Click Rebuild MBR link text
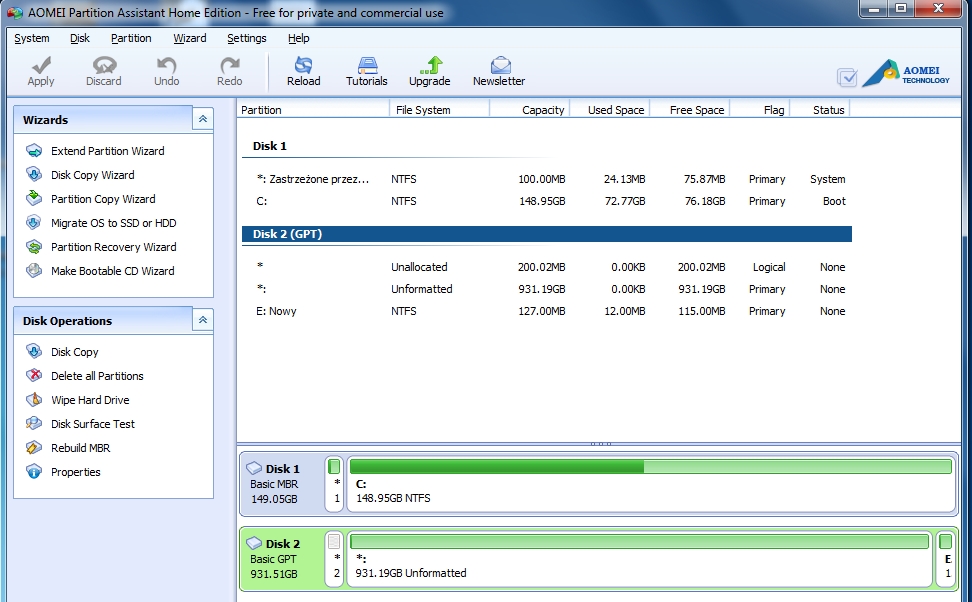 (81, 448)
